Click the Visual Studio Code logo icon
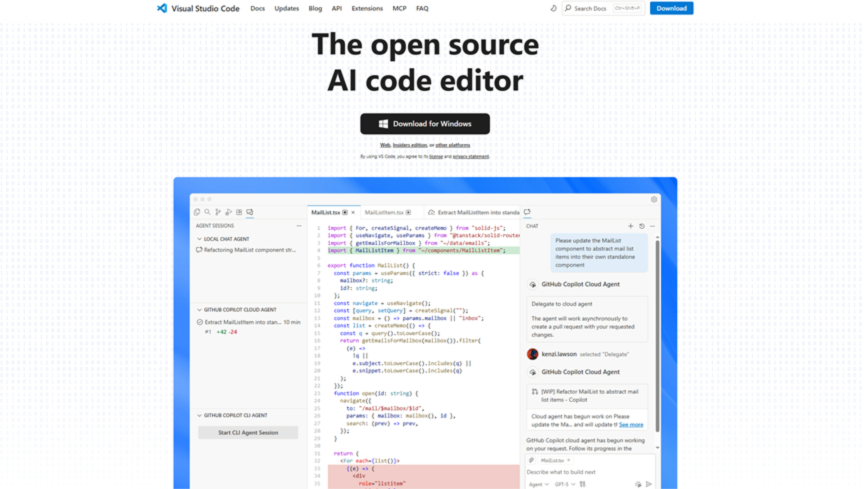 (162, 8)
